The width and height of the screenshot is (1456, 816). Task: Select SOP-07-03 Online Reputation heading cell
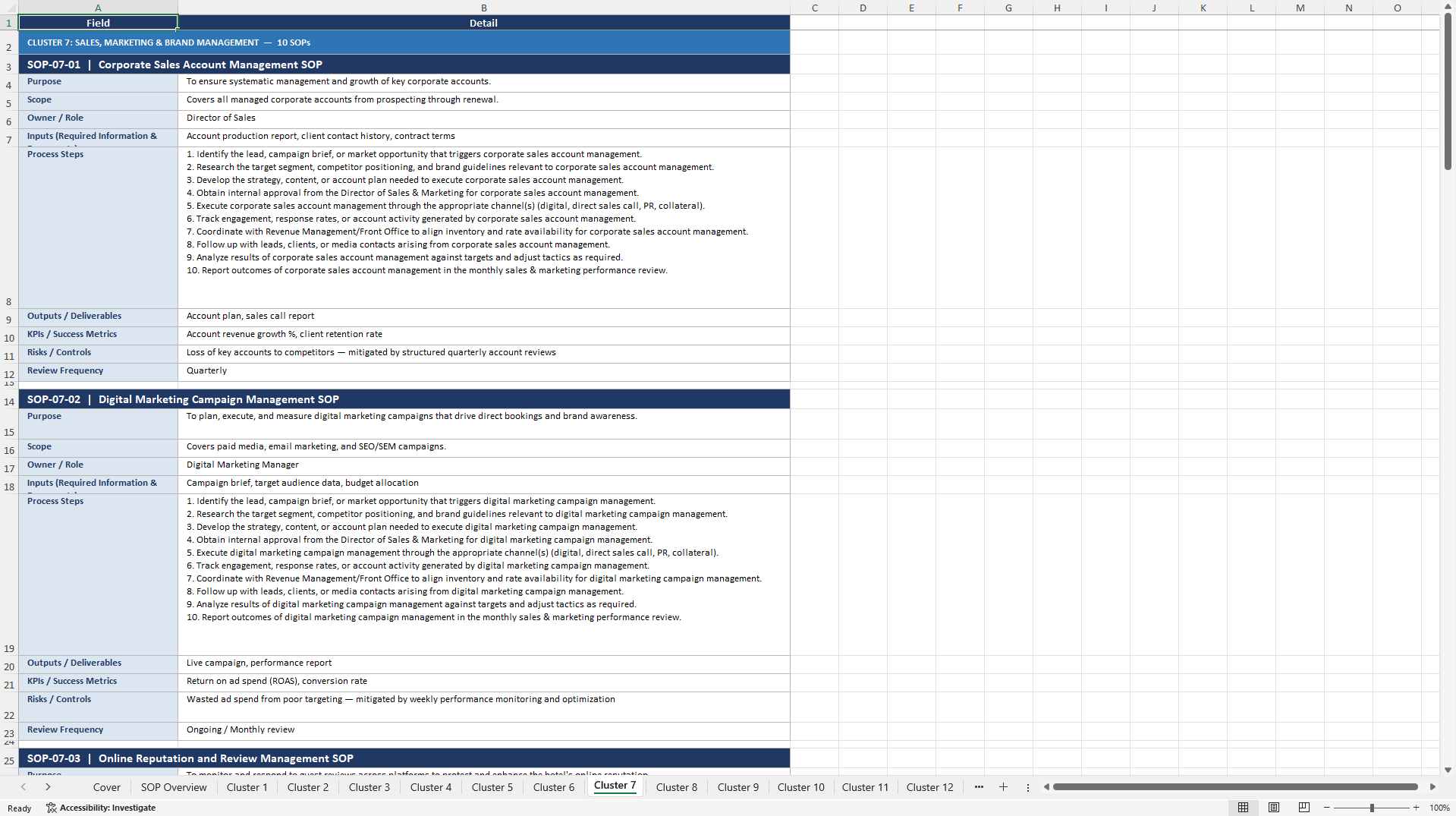click(x=404, y=758)
